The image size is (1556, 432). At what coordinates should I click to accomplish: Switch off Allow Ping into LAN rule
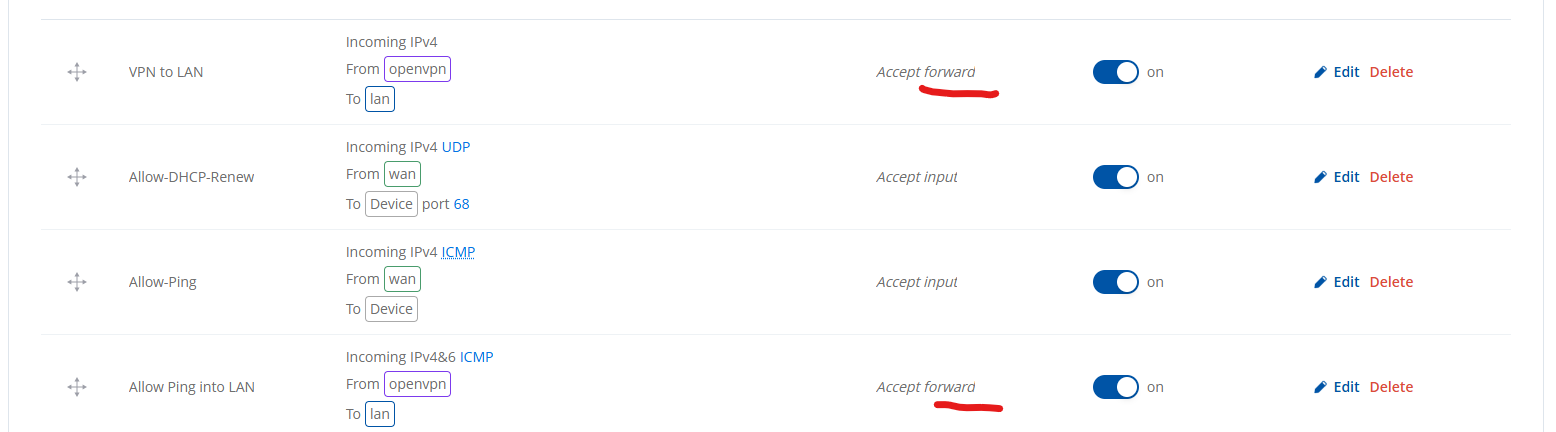1116,387
